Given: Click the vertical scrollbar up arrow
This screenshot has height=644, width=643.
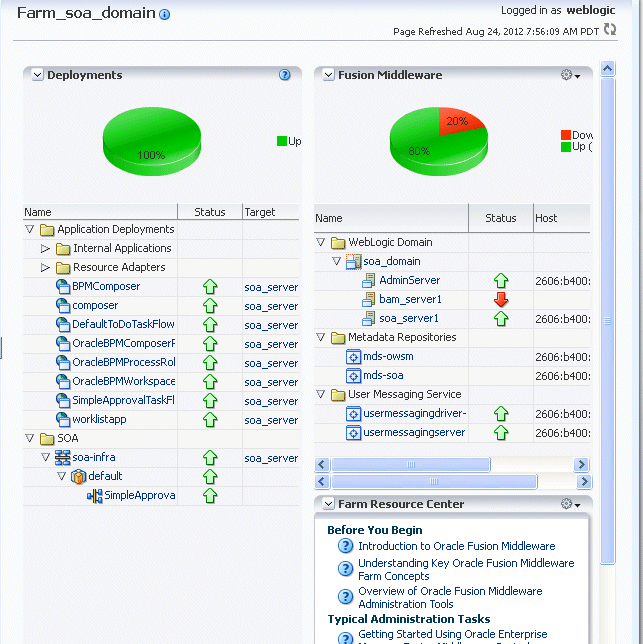Looking at the screenshot, I should [x=607, y=68].
